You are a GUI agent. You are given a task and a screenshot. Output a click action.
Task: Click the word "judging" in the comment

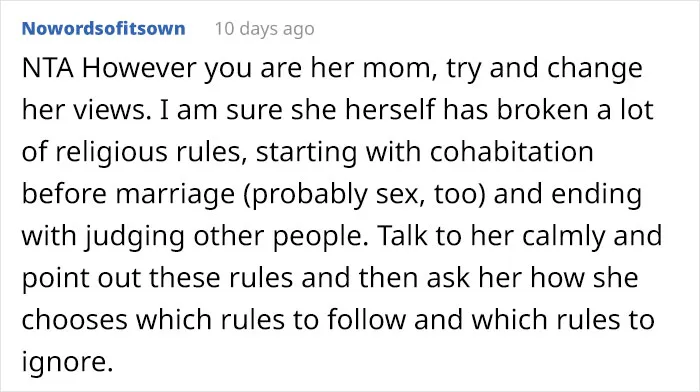(x=135, y=237)
